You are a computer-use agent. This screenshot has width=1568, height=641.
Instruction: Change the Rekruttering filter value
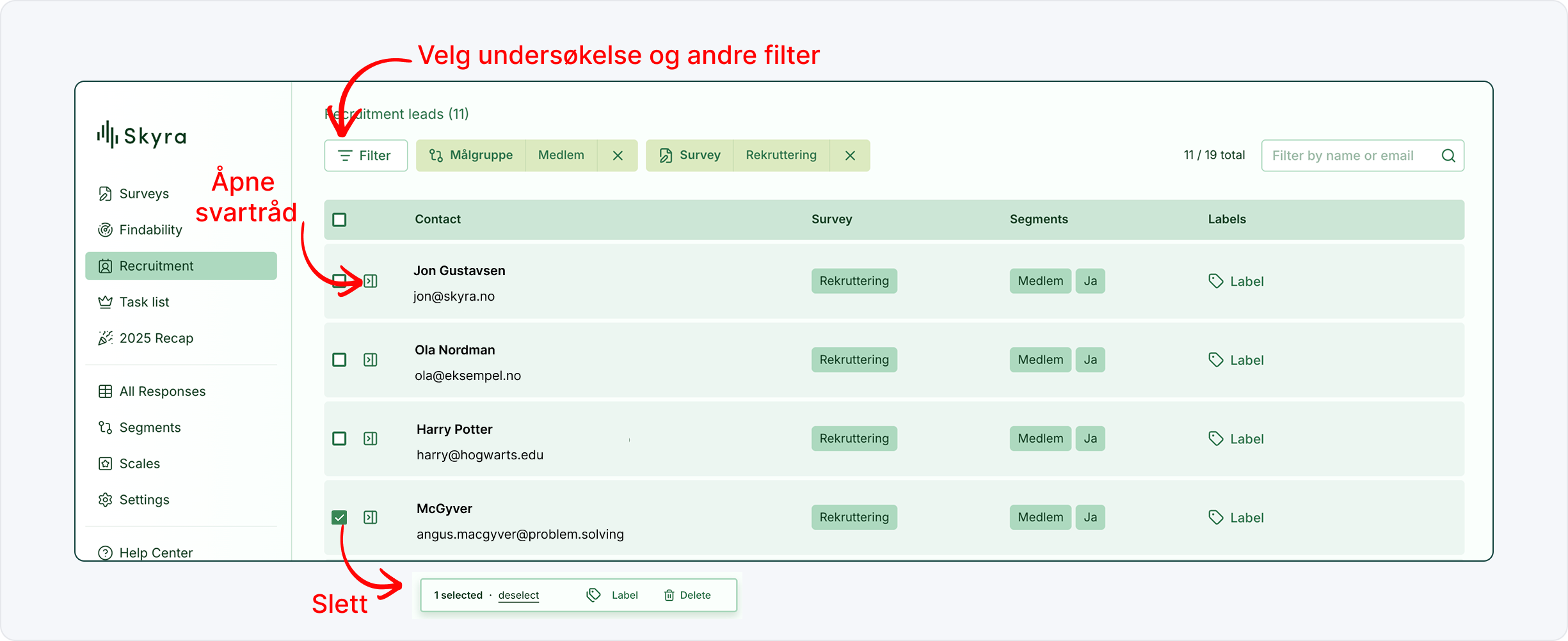click(781, 155)
